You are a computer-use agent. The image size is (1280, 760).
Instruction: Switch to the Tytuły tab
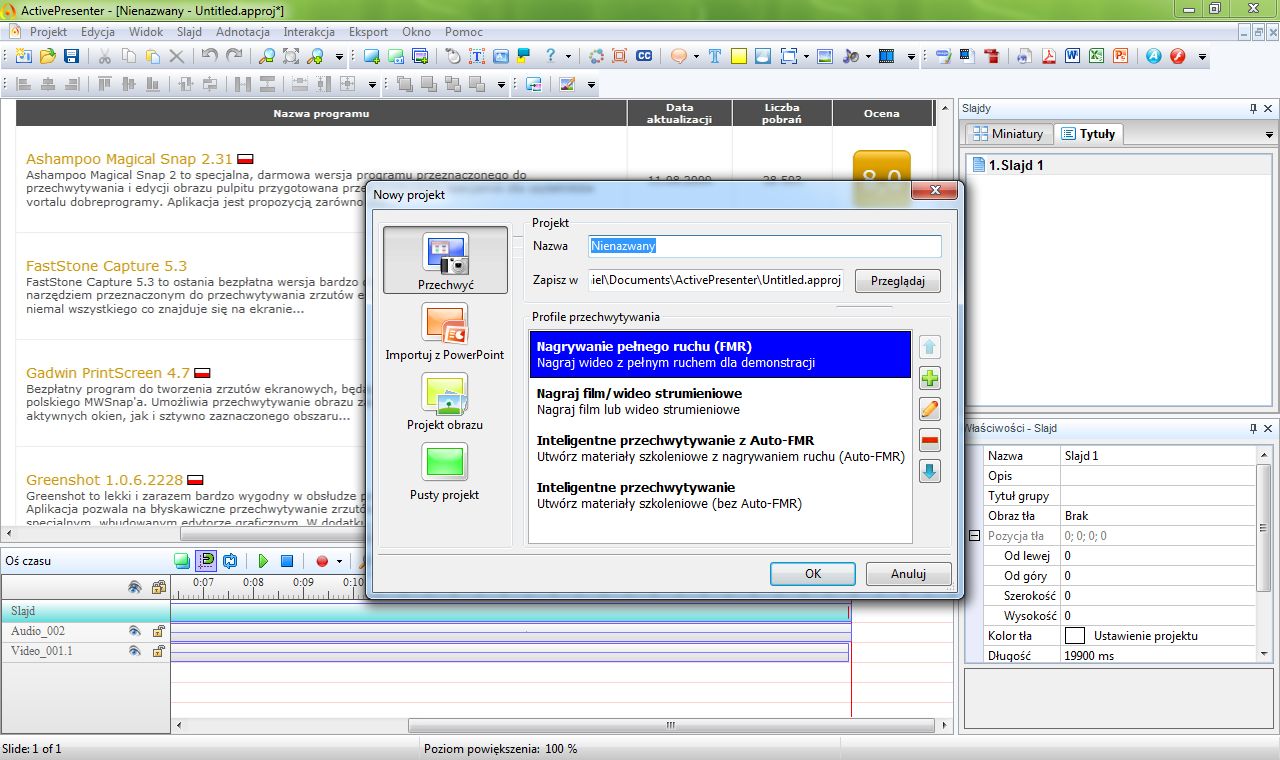[x=1089, y=134]
